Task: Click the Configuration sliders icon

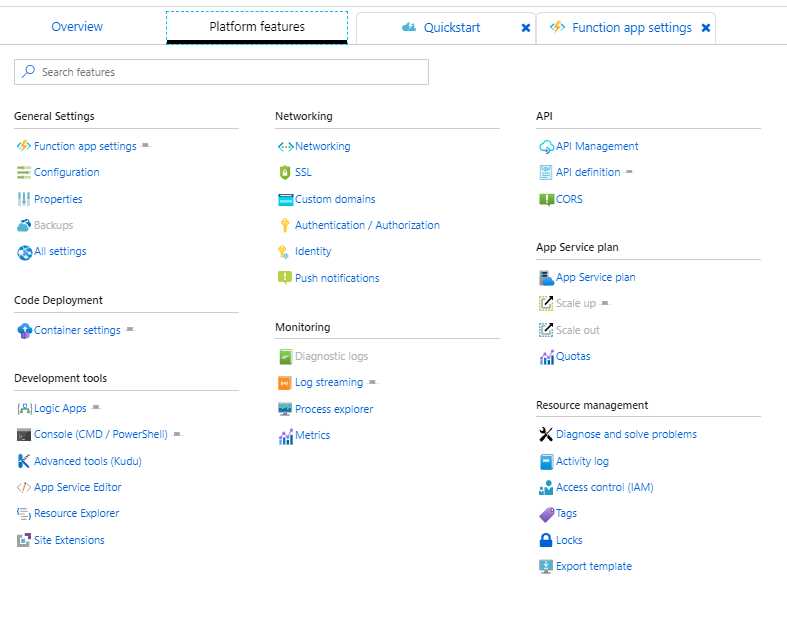Action: pyautogui.click(x=24, y=172)
